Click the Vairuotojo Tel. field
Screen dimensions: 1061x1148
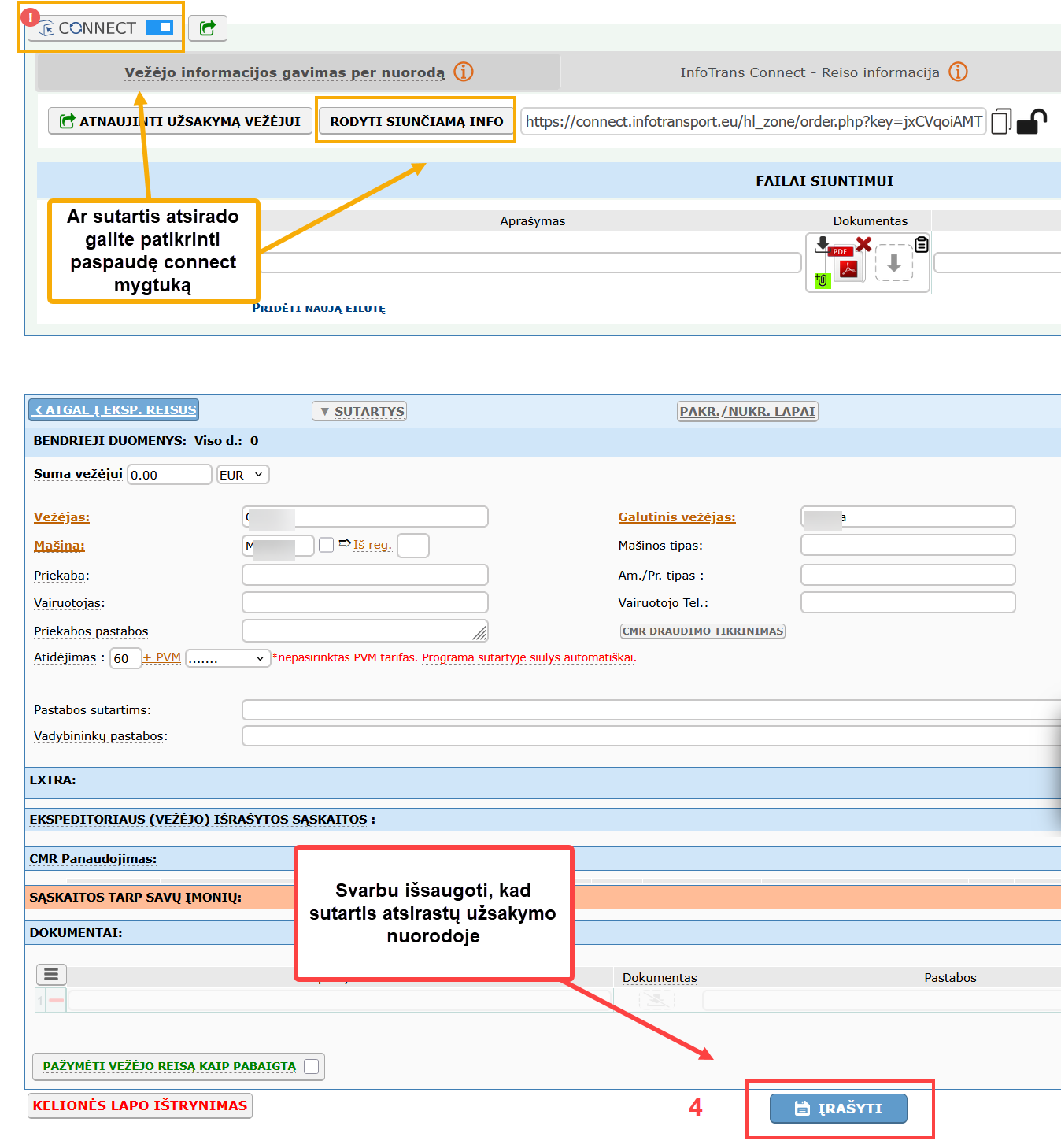[x=908, y=602]
